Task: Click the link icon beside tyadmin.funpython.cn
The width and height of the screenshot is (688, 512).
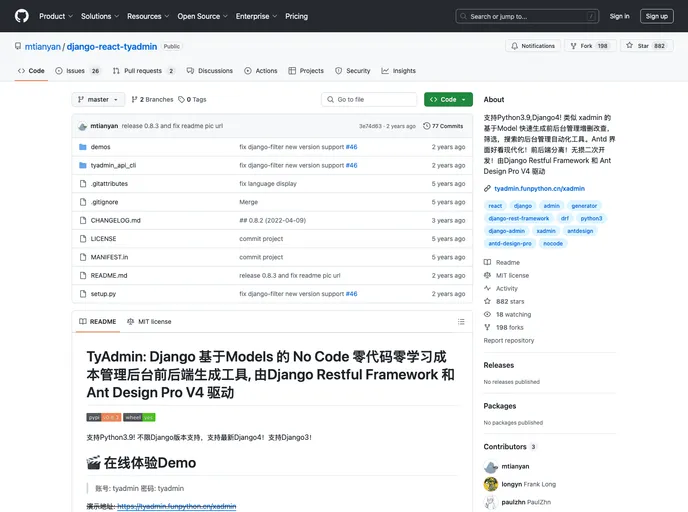Action: point(487,188)
